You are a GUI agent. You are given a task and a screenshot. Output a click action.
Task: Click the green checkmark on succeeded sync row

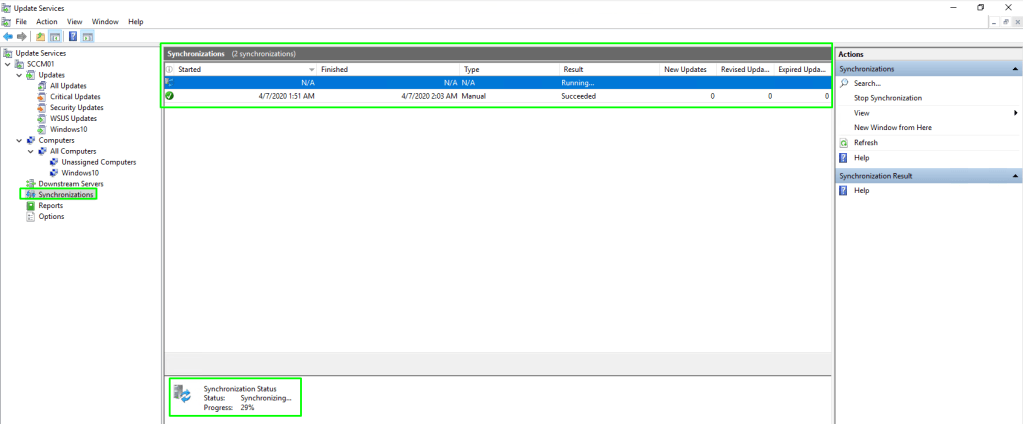[x=170, y=96]
